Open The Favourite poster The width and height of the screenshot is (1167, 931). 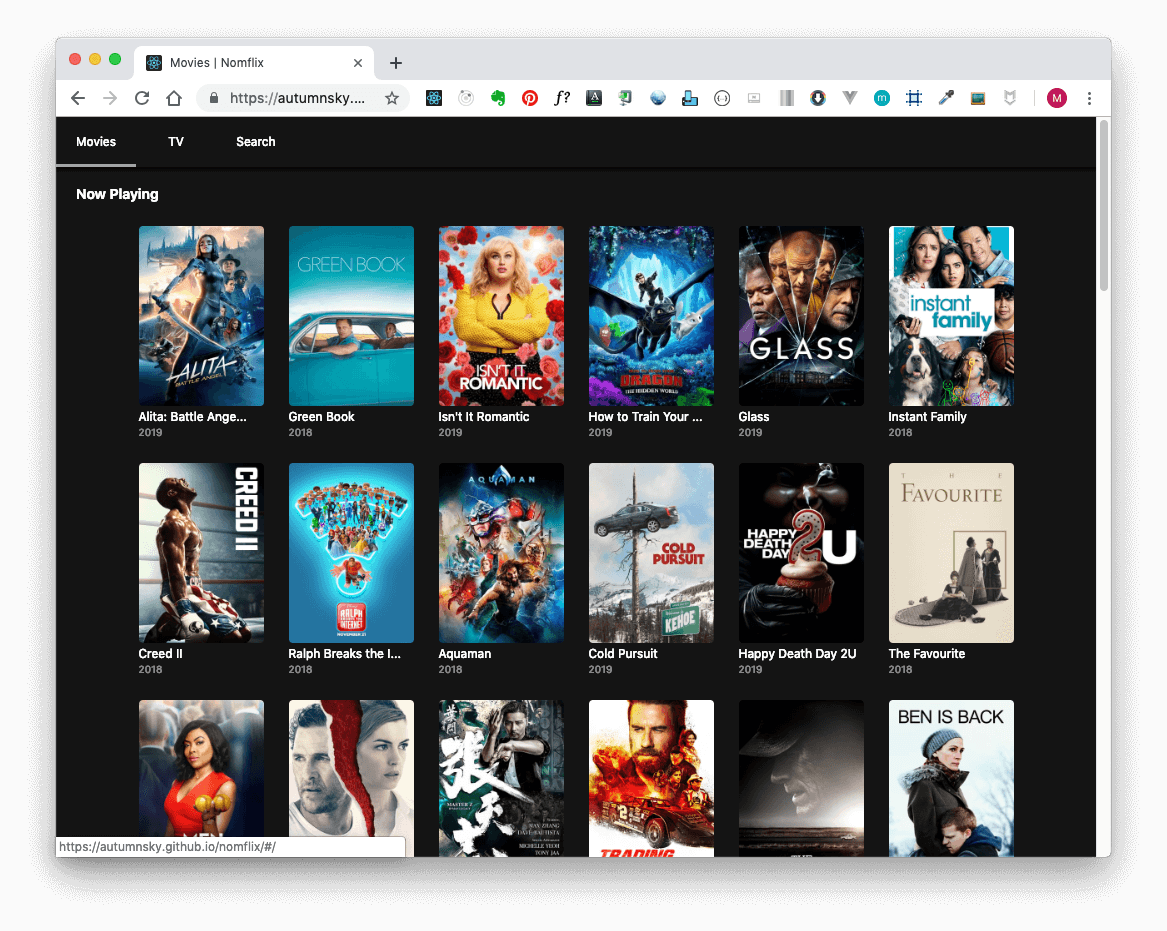pyautogui.click(x=951, y=553)
